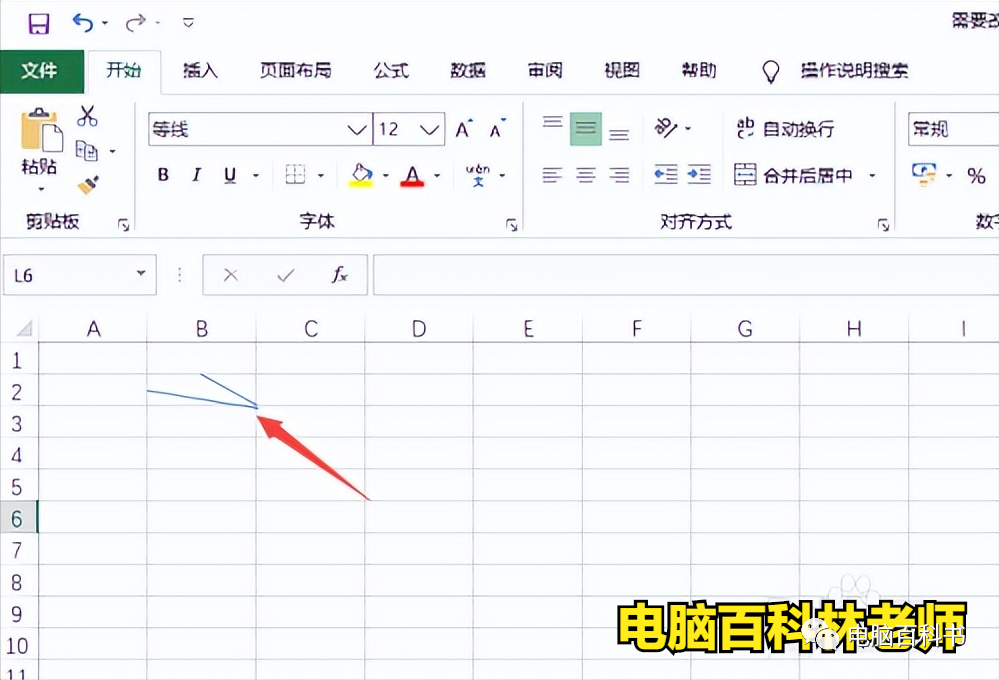Image resolution: width=999 pixels, height=680 pixels.
Task: Toggle Italic formatting
Action: point(197,175)
